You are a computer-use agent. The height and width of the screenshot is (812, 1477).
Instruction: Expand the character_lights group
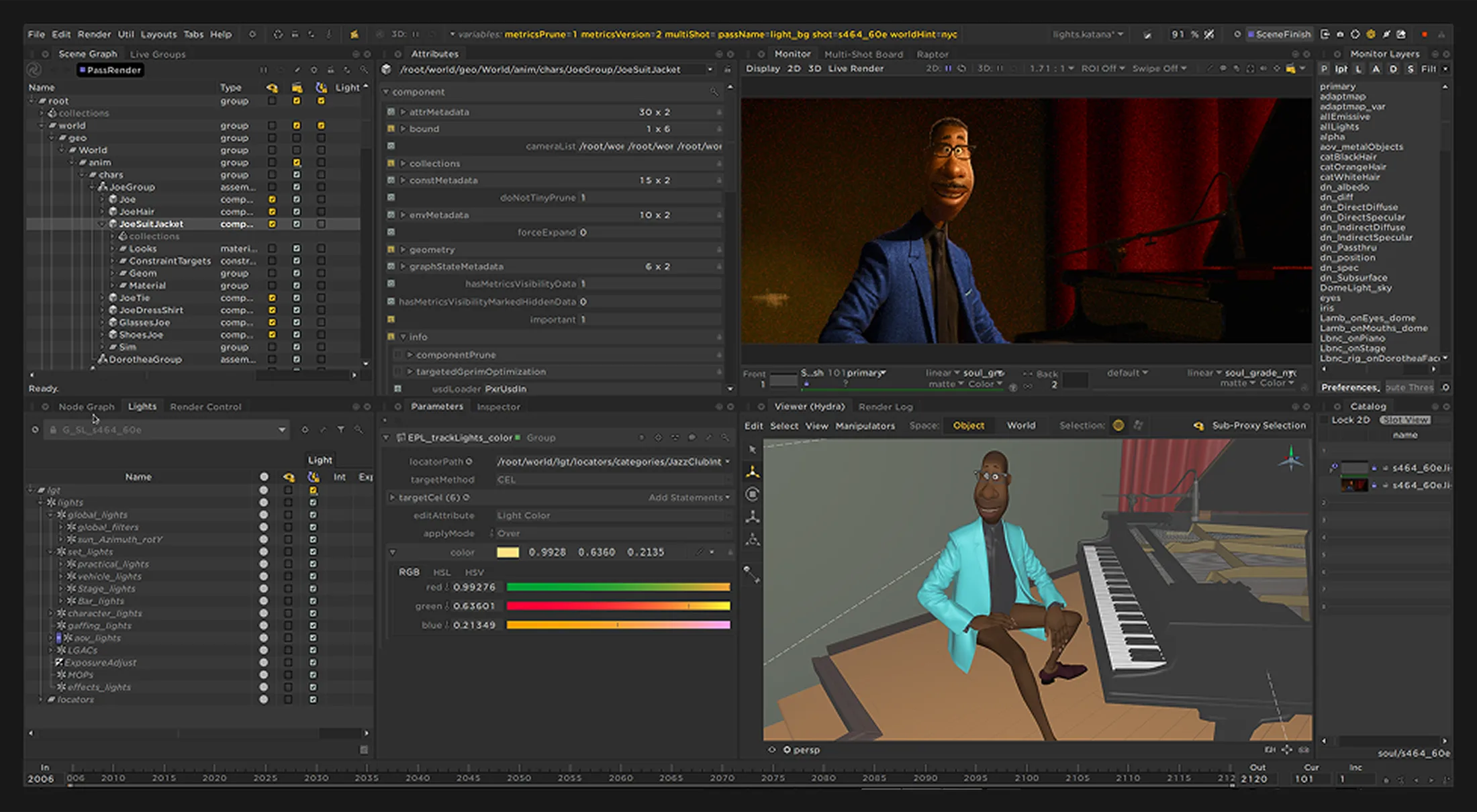tap(50, 613)
